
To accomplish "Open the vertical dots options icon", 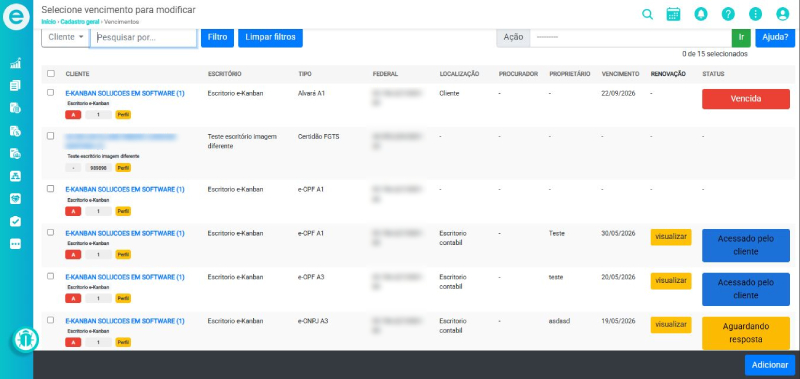I will tap(755, 14).
